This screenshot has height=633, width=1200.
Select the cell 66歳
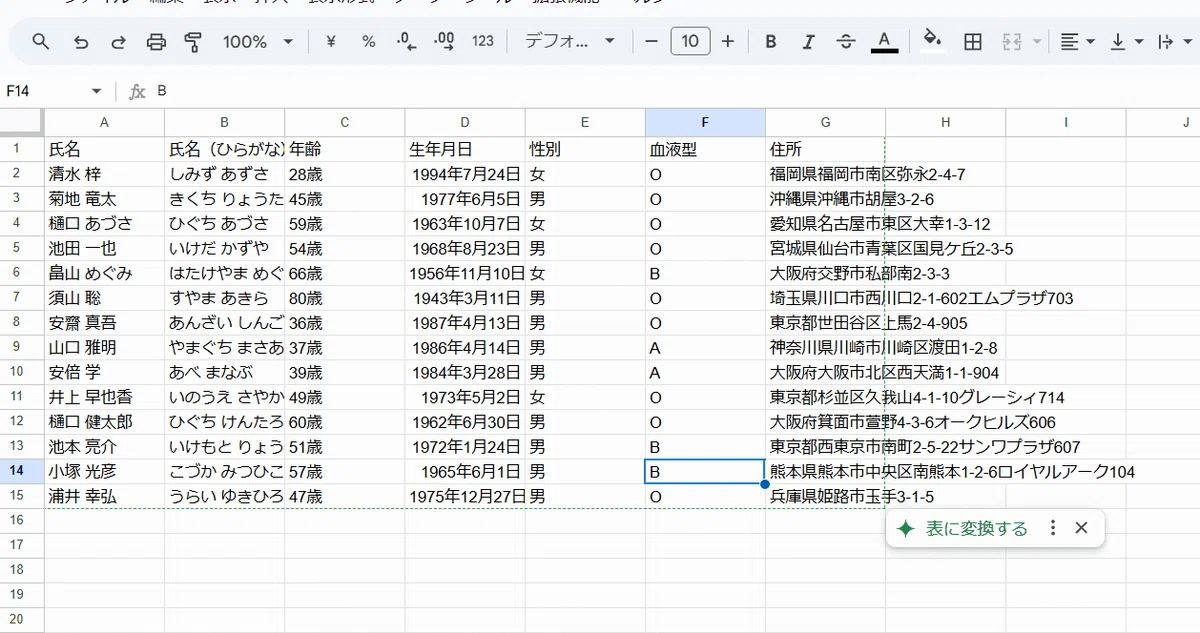pyautogui.click(x=345, y=273)
